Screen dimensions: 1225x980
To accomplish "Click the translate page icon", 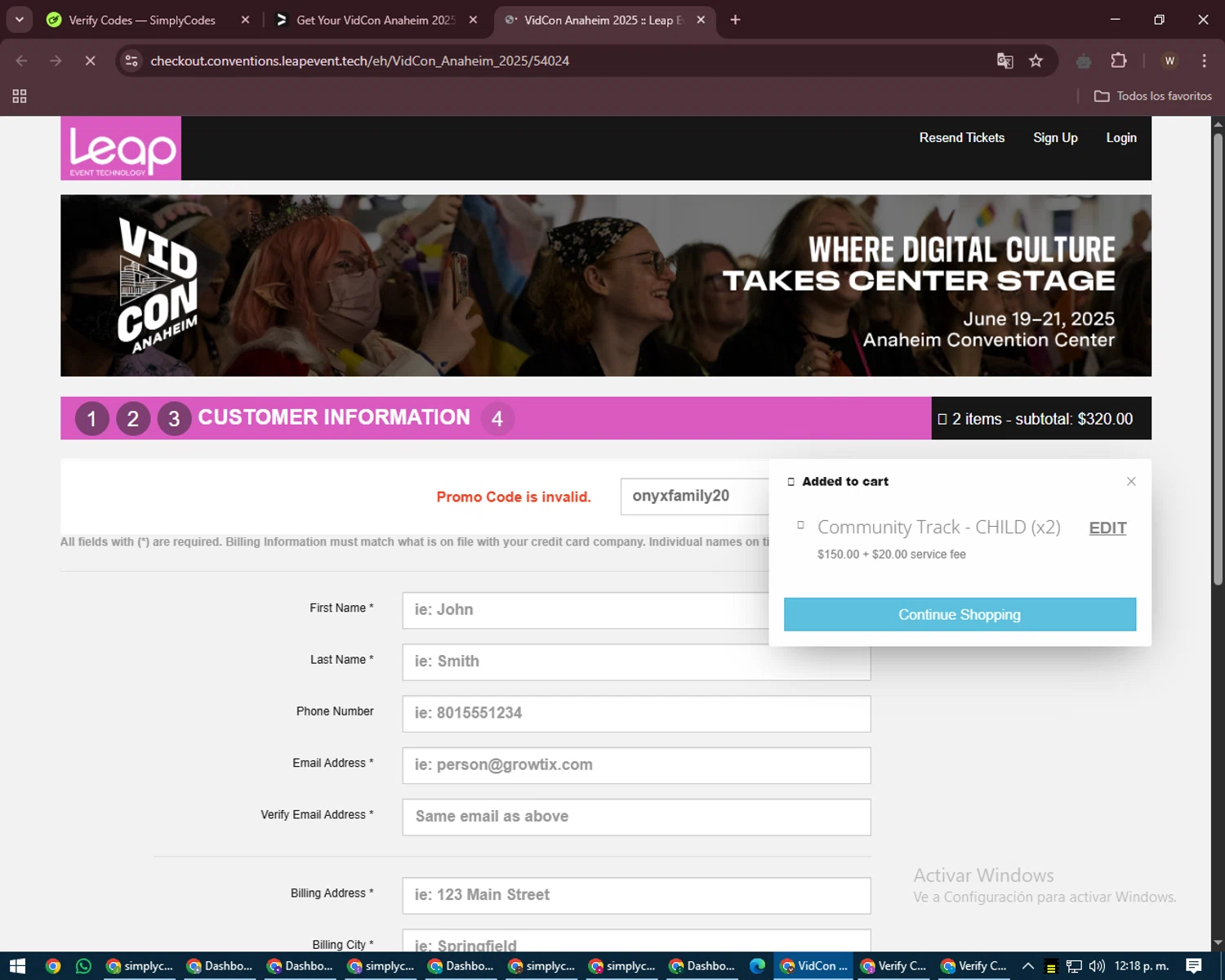I will [x=1004, y=60].
